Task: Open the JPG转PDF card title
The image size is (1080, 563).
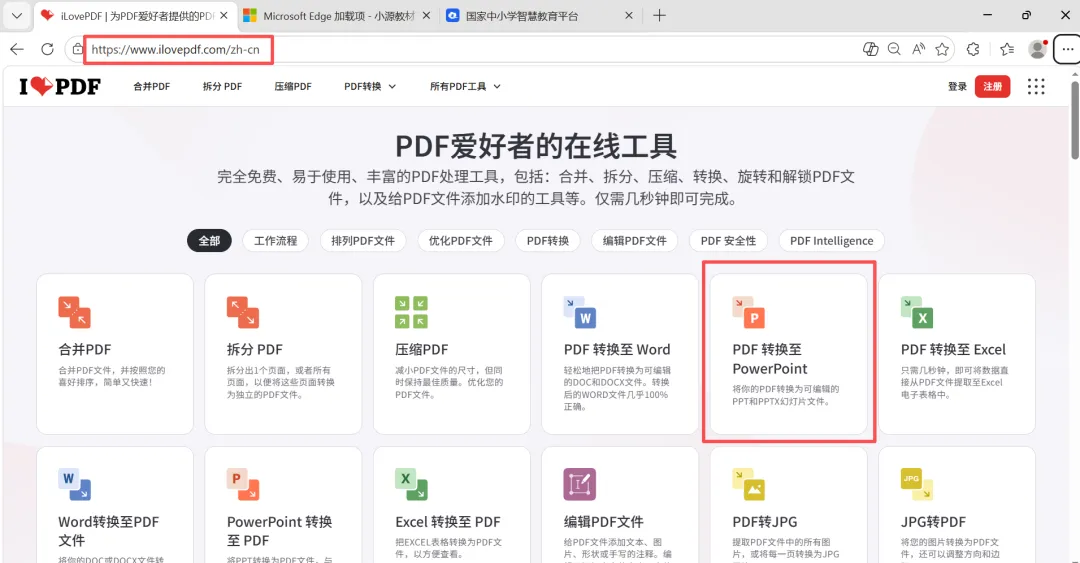Action: pos(933,522)
